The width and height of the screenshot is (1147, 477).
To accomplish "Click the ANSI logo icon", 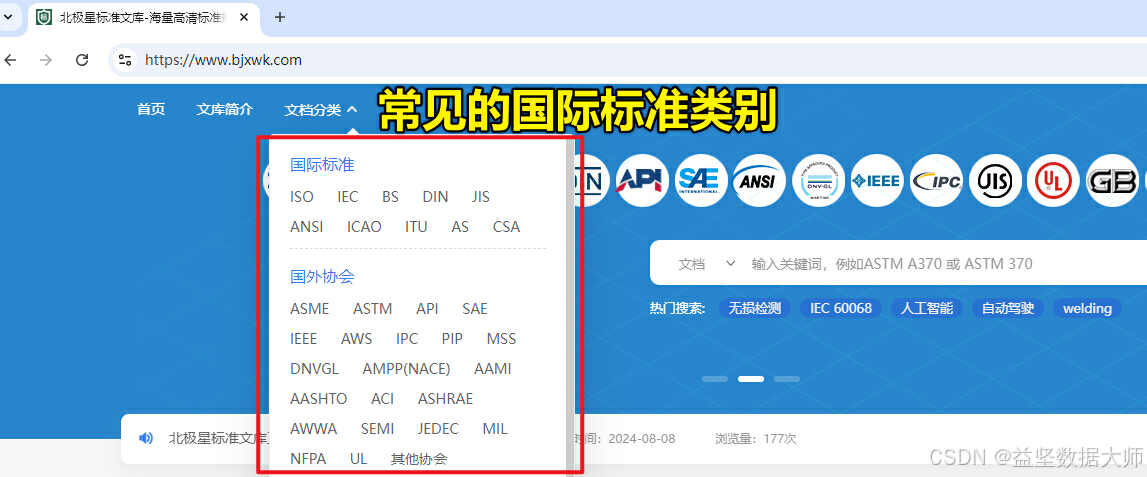I will pyautogui.click(x=759, y=180).
